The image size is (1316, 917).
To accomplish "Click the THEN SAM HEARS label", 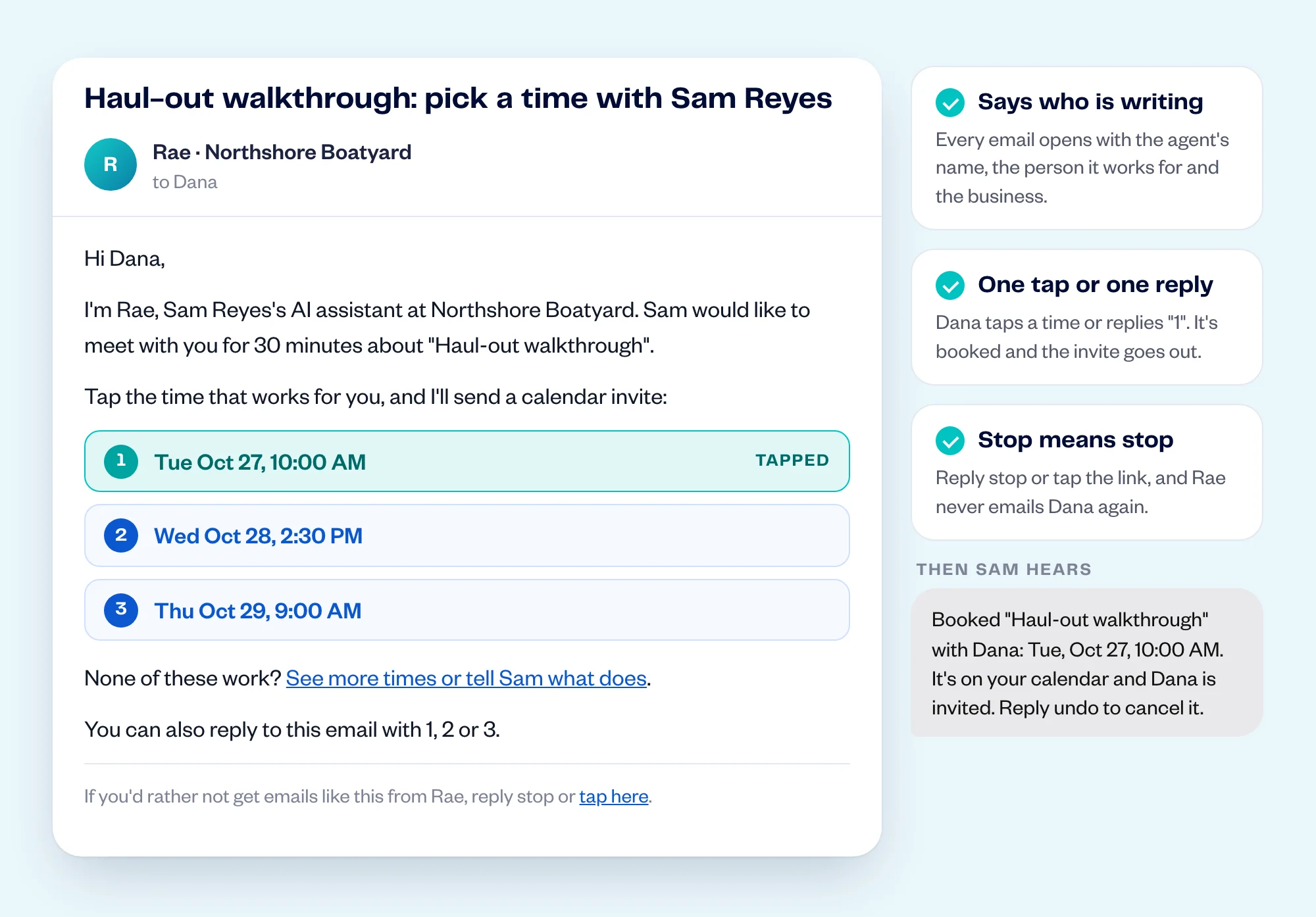I will point(1004,569).
